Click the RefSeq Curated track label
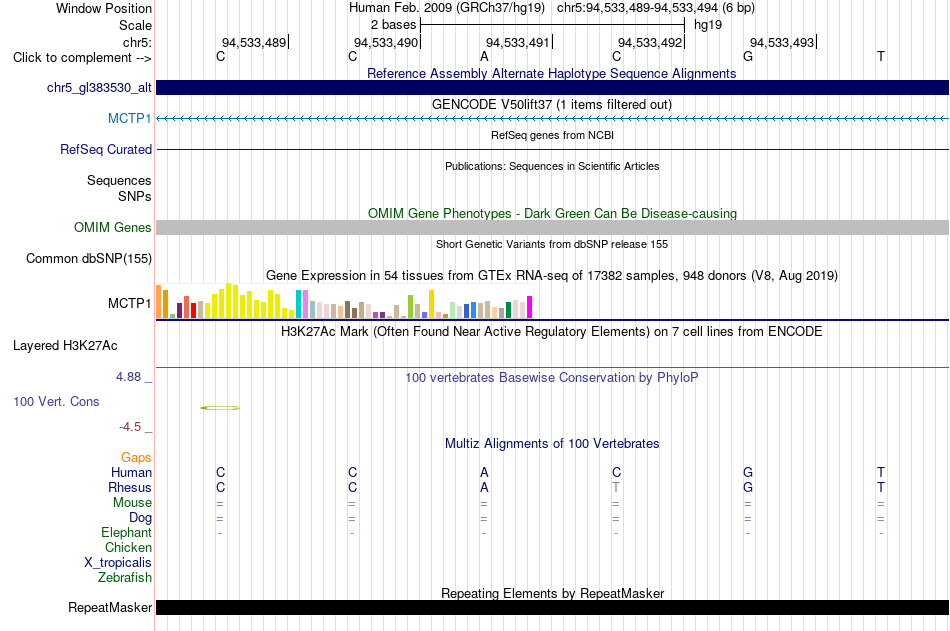The width and height of the screenshot is (950, 631). tap(105, 149)
